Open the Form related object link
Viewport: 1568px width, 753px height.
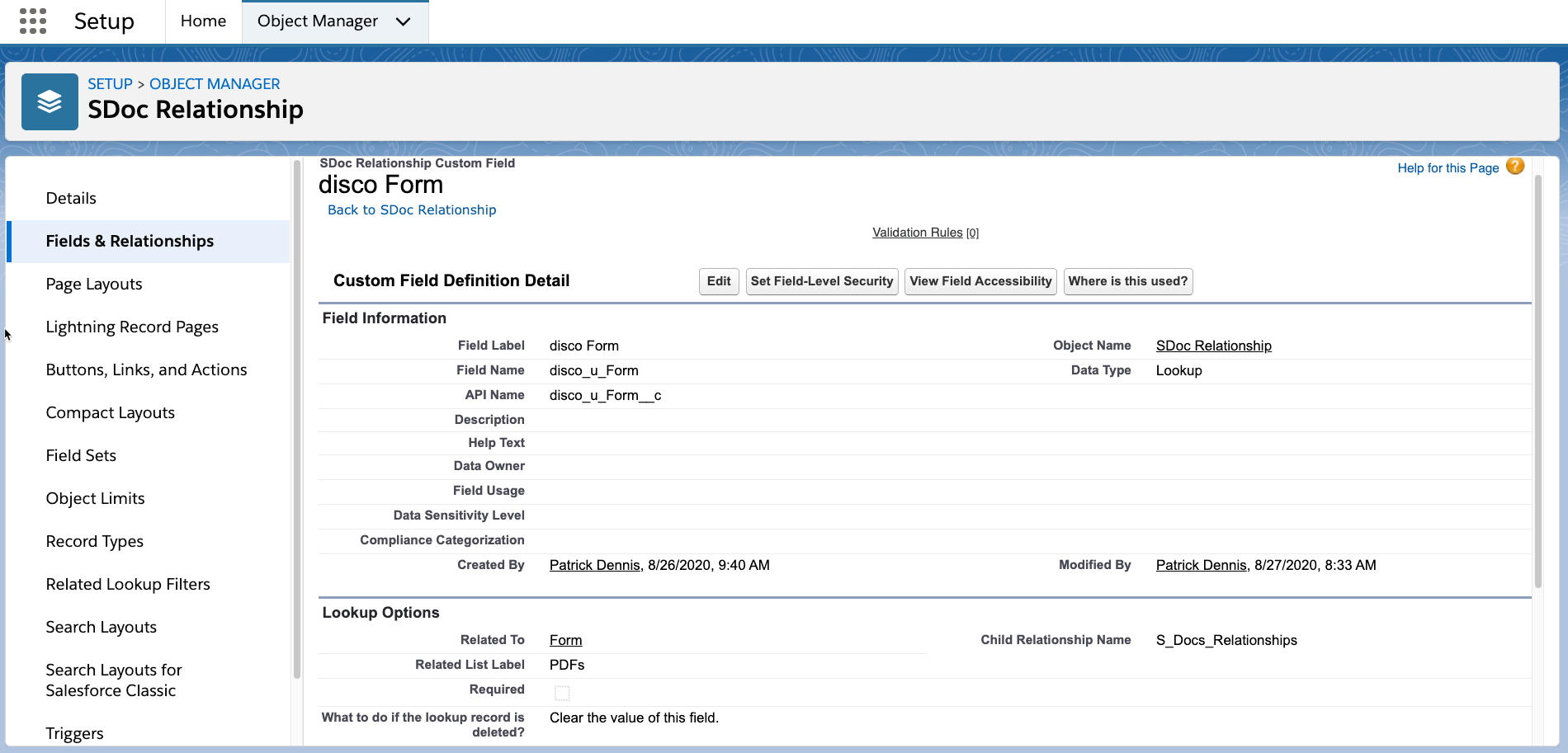click(565, 640)
